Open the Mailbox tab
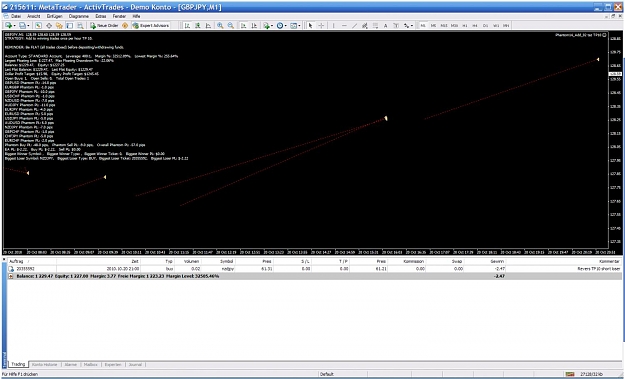Viewport: 625px width, 379px height. [x=91, y=364]
